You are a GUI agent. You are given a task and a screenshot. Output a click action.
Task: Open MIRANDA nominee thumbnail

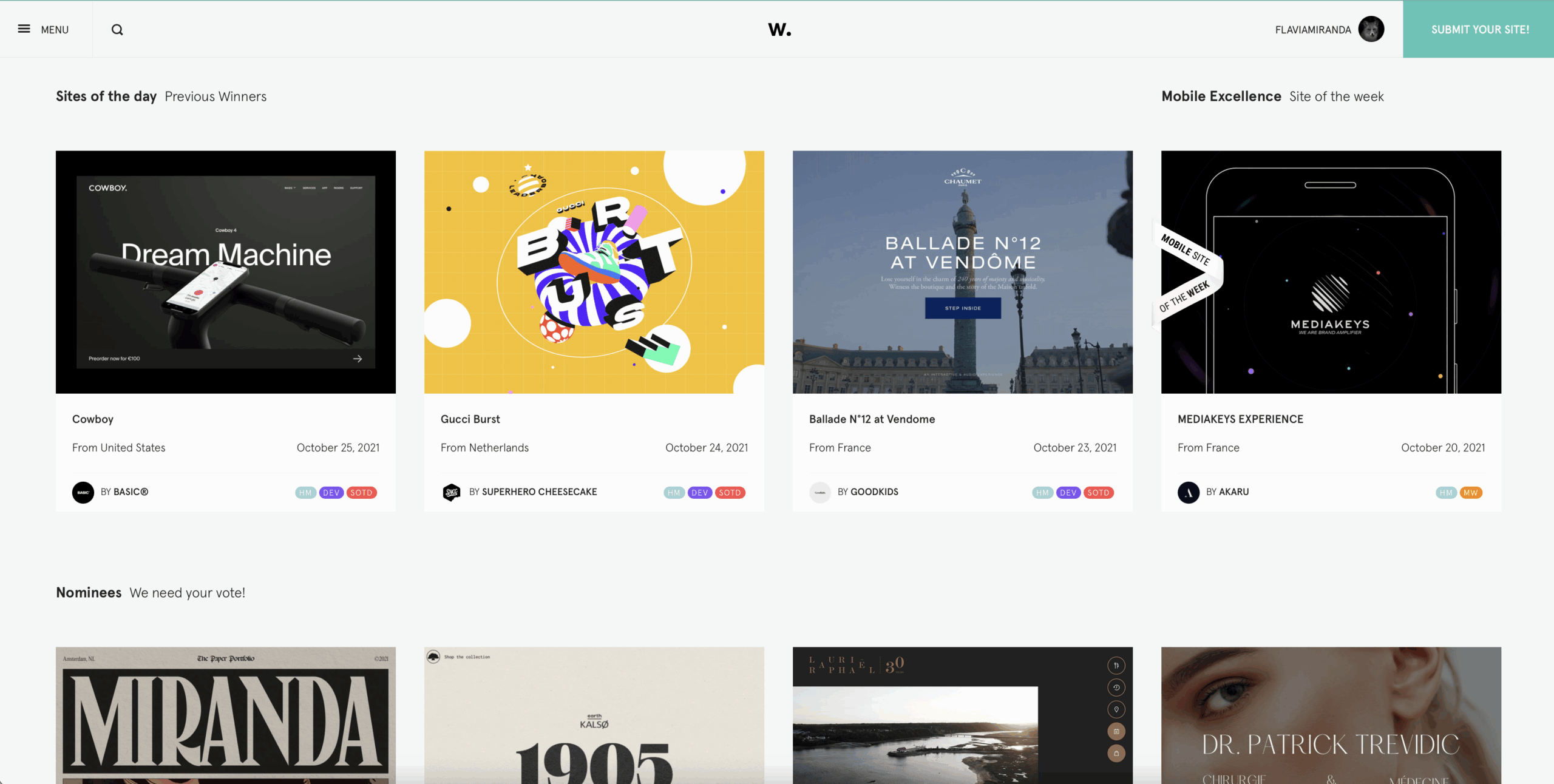pyautogui.click(x=226, y=715)
